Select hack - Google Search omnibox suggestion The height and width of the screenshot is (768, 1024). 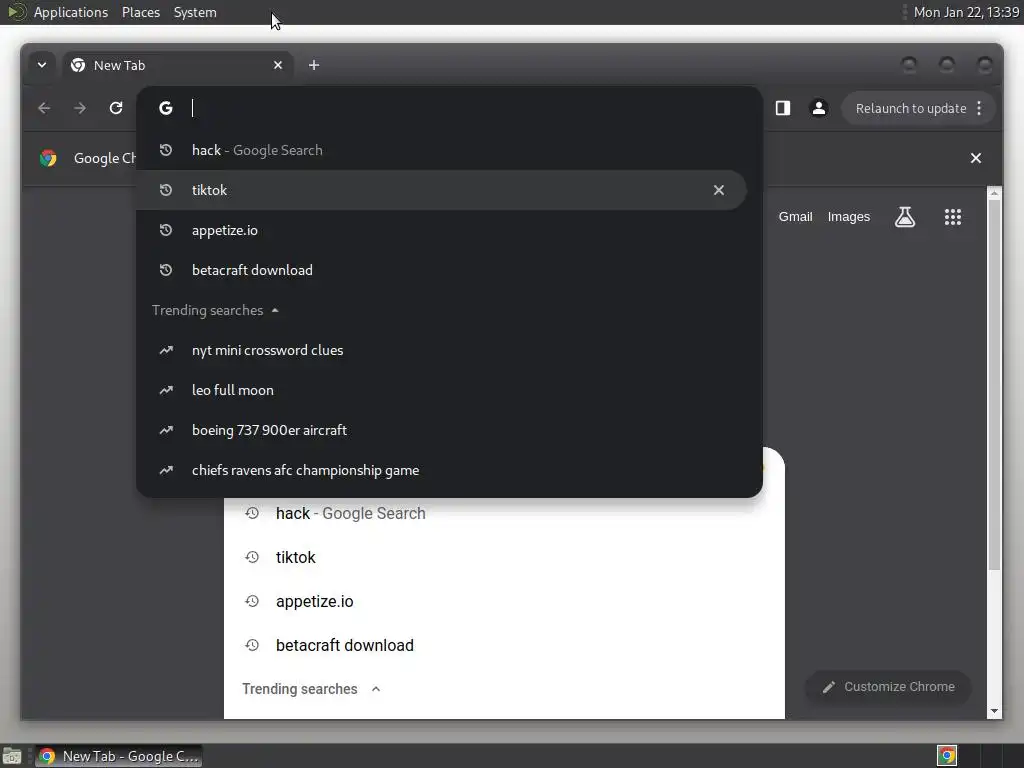pyautogui.click(x=441, y=150)
